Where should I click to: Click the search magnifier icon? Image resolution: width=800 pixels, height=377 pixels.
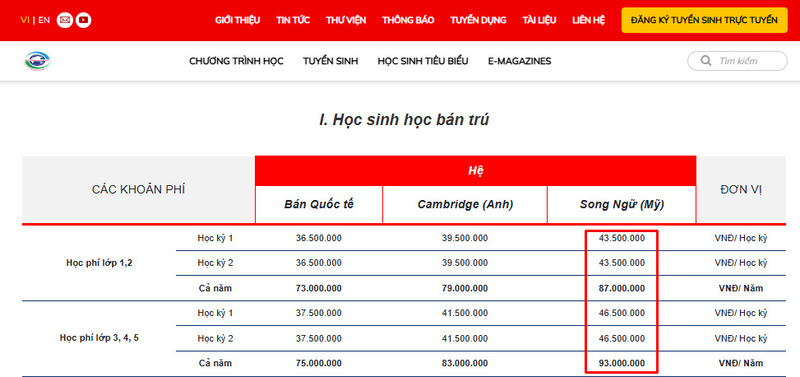(706, 61)
